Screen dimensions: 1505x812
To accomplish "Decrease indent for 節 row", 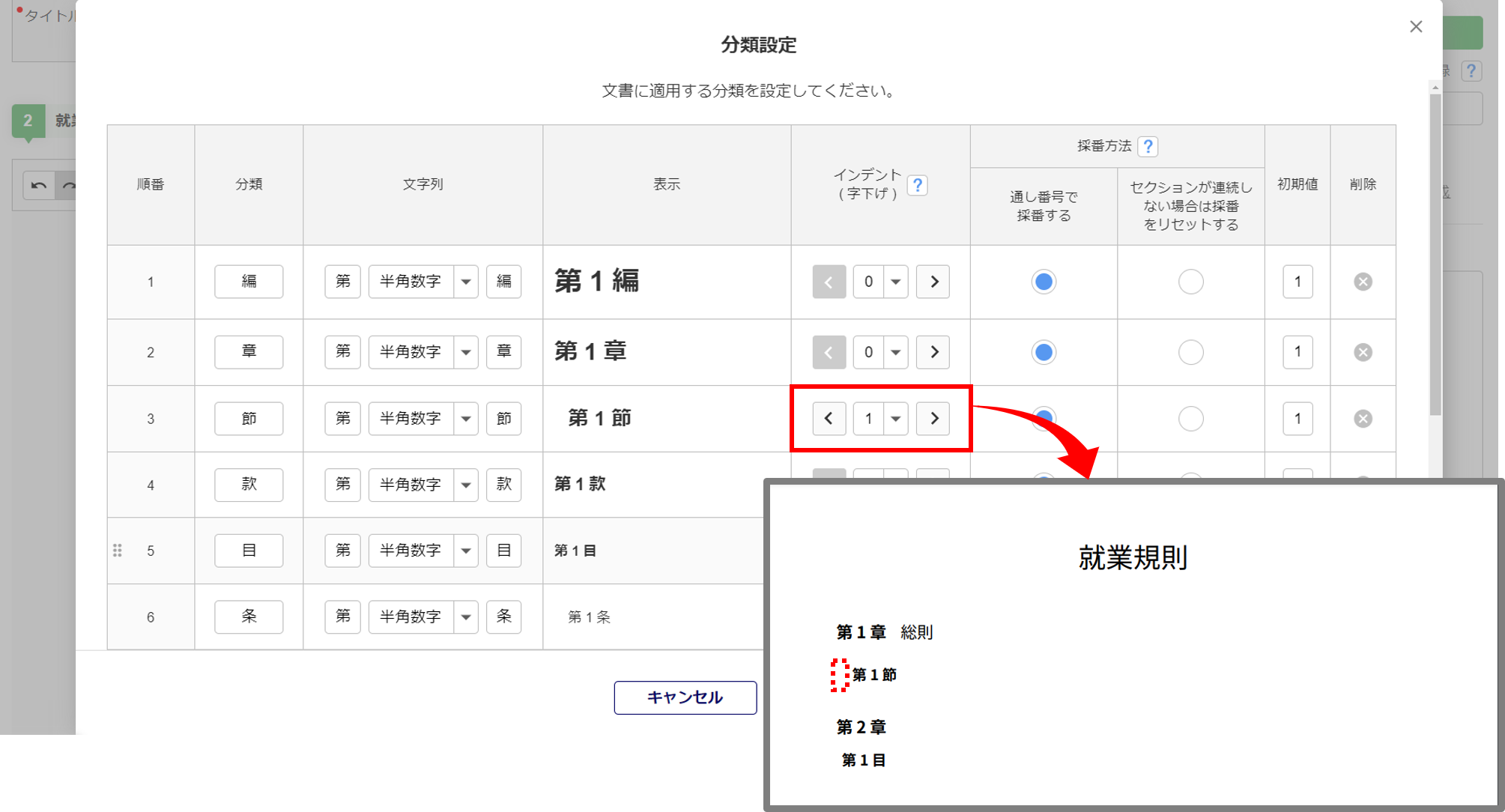I will pyautogui.click(x=829, y=419).
